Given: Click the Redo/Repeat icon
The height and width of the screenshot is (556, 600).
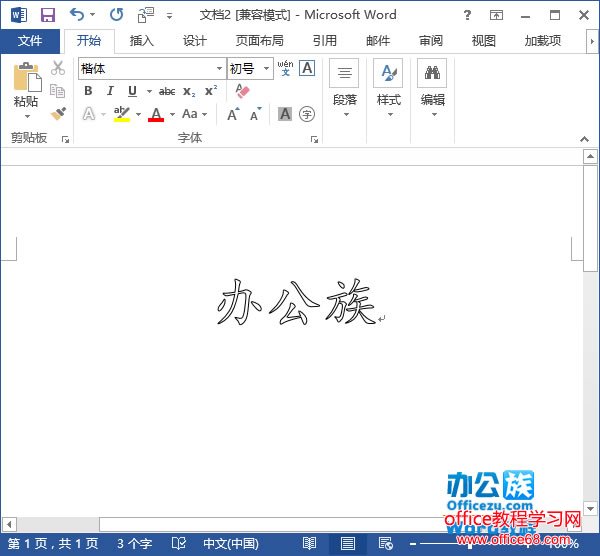Looking at the screenshot, I should [116, 15].
